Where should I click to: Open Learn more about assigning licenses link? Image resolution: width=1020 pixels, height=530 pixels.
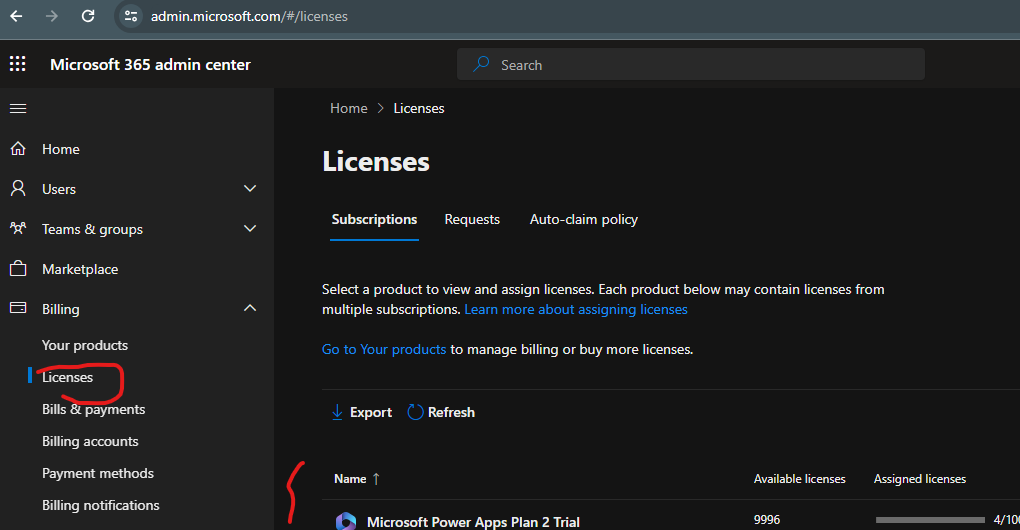click(x=576, y=310)
